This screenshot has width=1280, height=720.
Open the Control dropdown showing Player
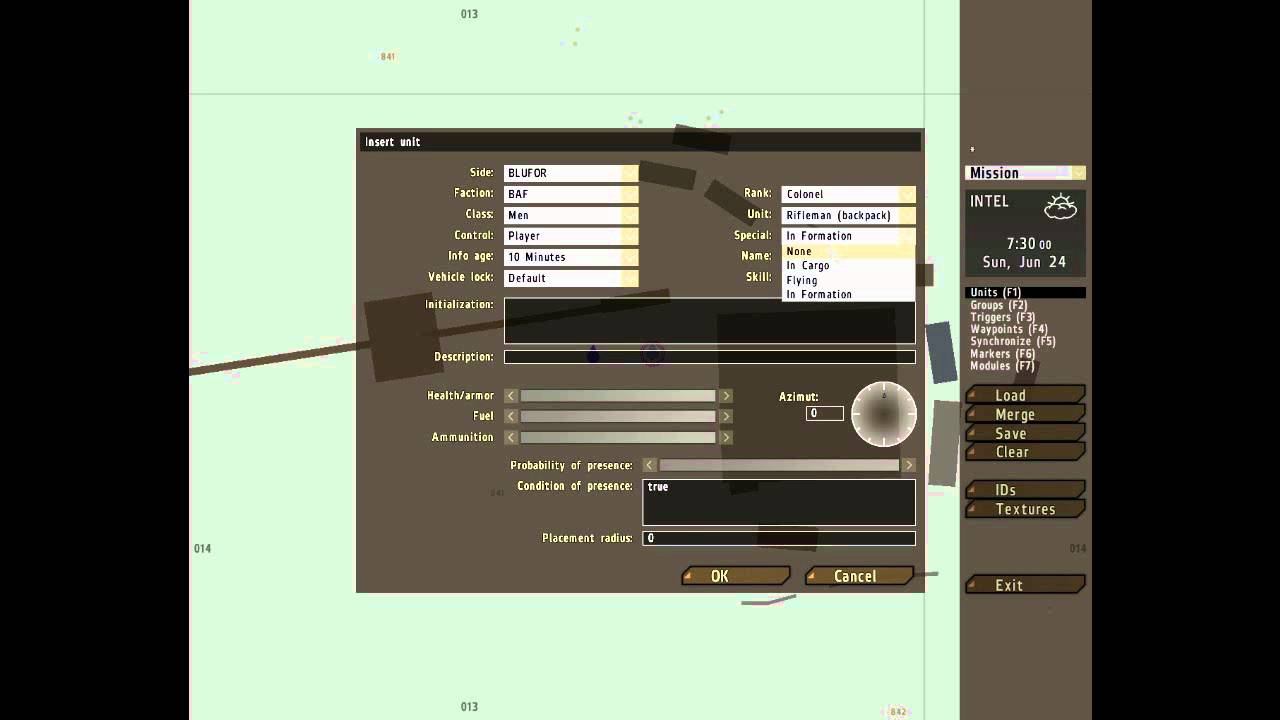point(571,236)
